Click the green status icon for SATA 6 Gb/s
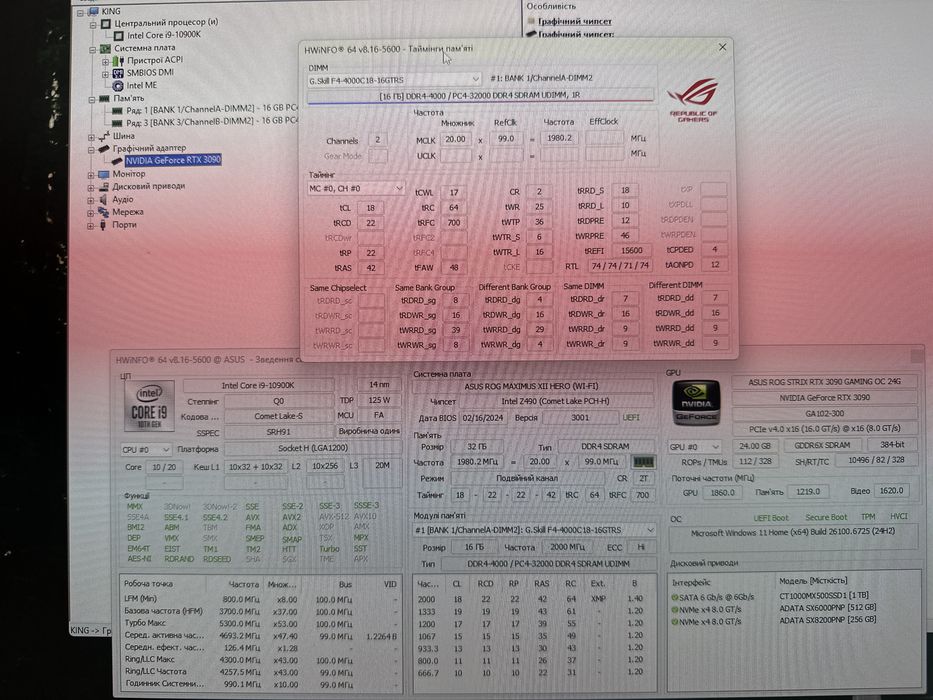 tap(675, 597)
